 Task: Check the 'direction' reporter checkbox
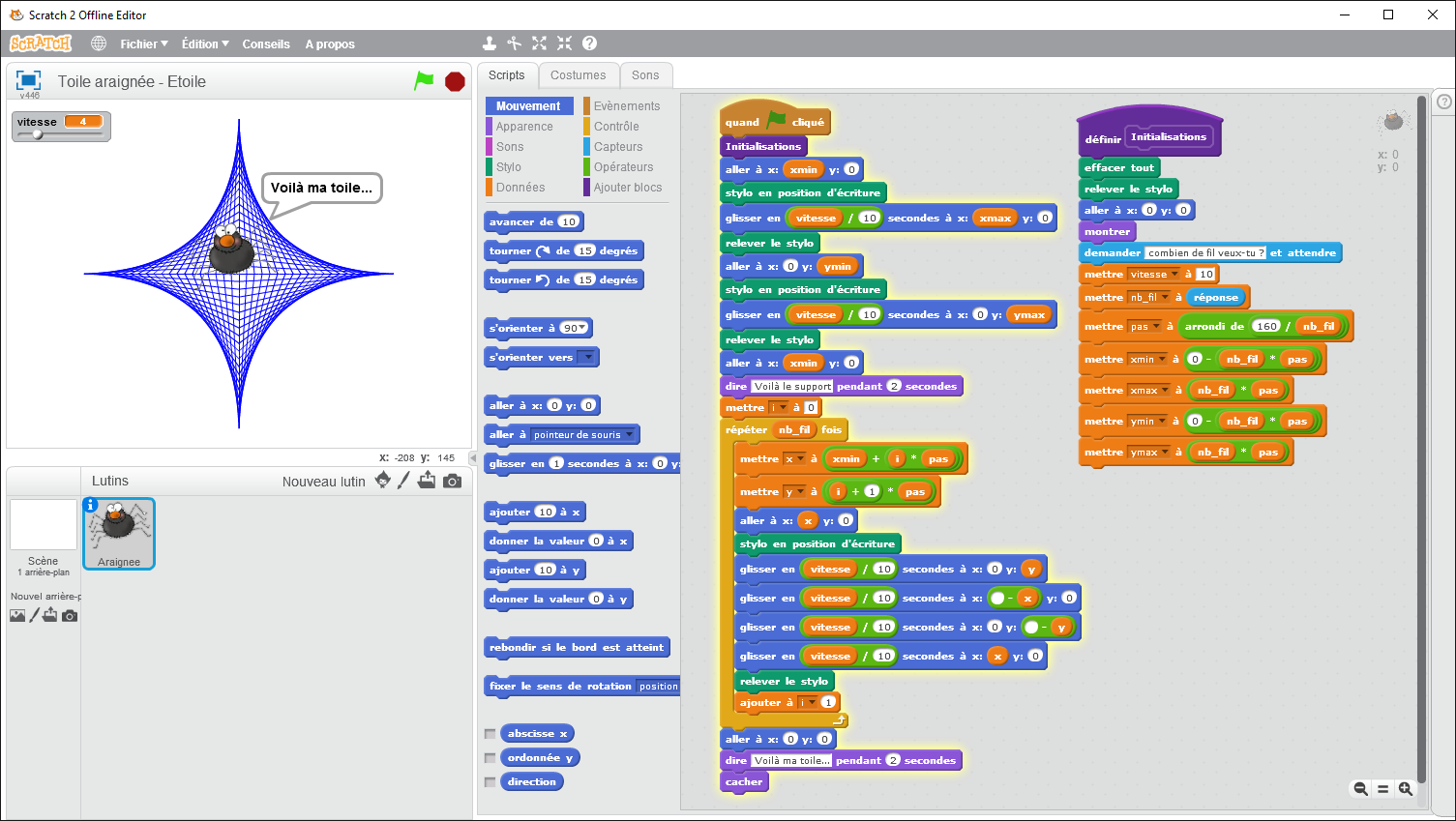coord(490,782)
